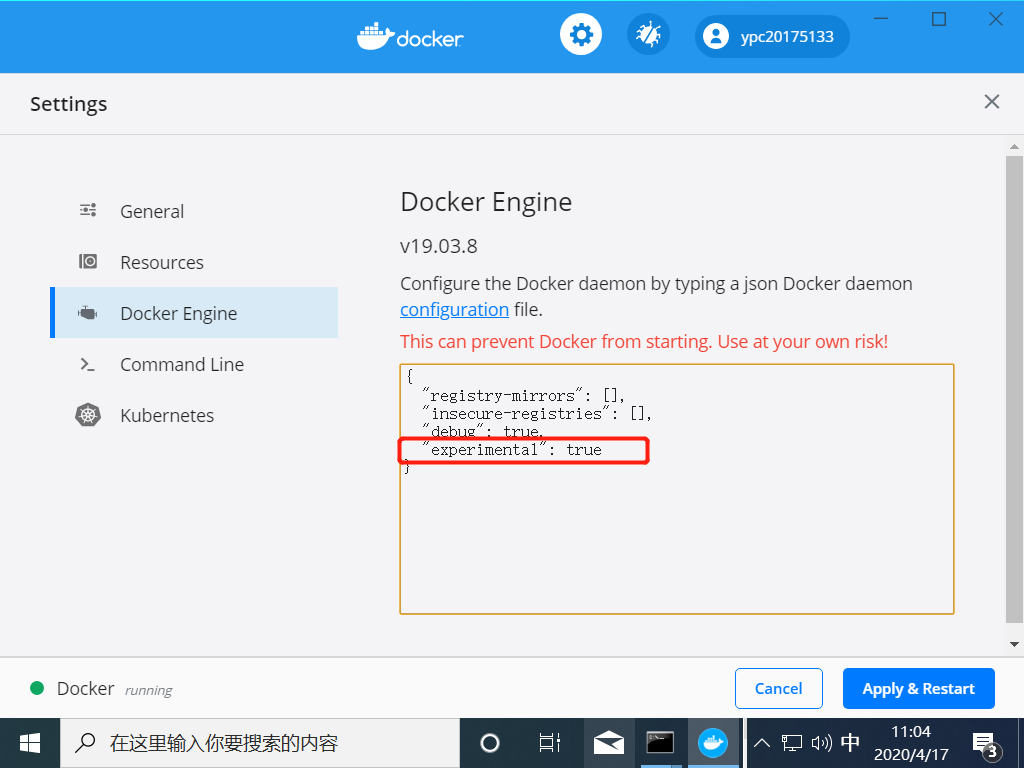
Task: Open the Kubernetes settings tab
Action: pyautogui.click(x=194, y=415)
